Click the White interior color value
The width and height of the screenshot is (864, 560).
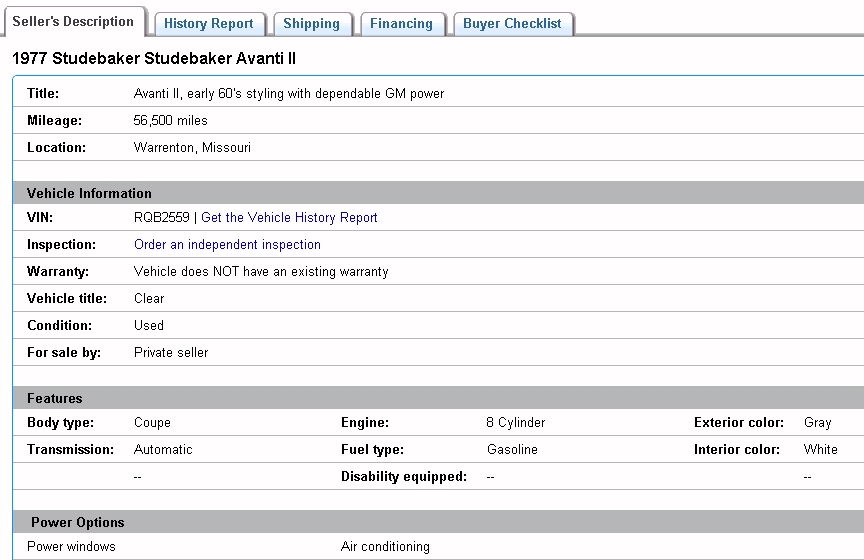820,450
